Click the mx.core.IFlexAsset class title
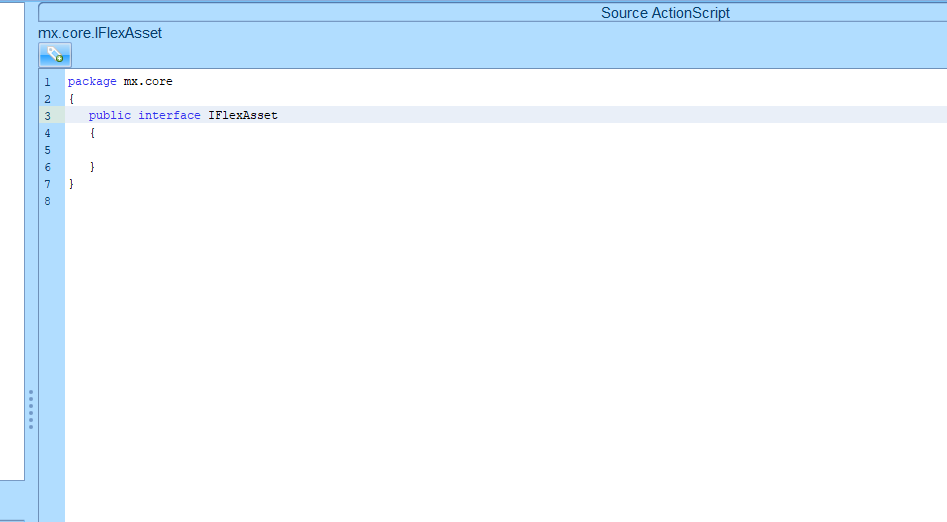The width and height of the screenshot is (947, 522). coord(100,33)
